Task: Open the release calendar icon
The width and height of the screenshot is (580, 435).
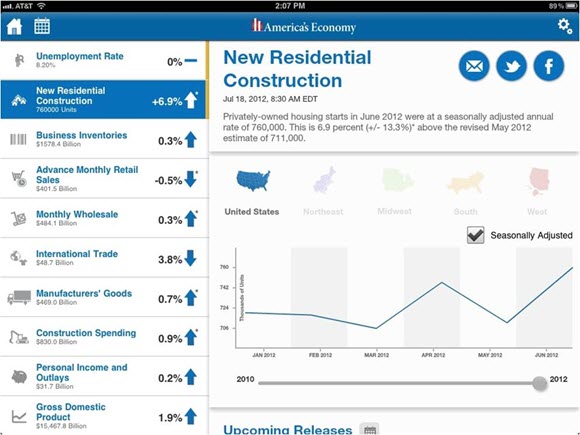Action: click(x=42, y=26)
